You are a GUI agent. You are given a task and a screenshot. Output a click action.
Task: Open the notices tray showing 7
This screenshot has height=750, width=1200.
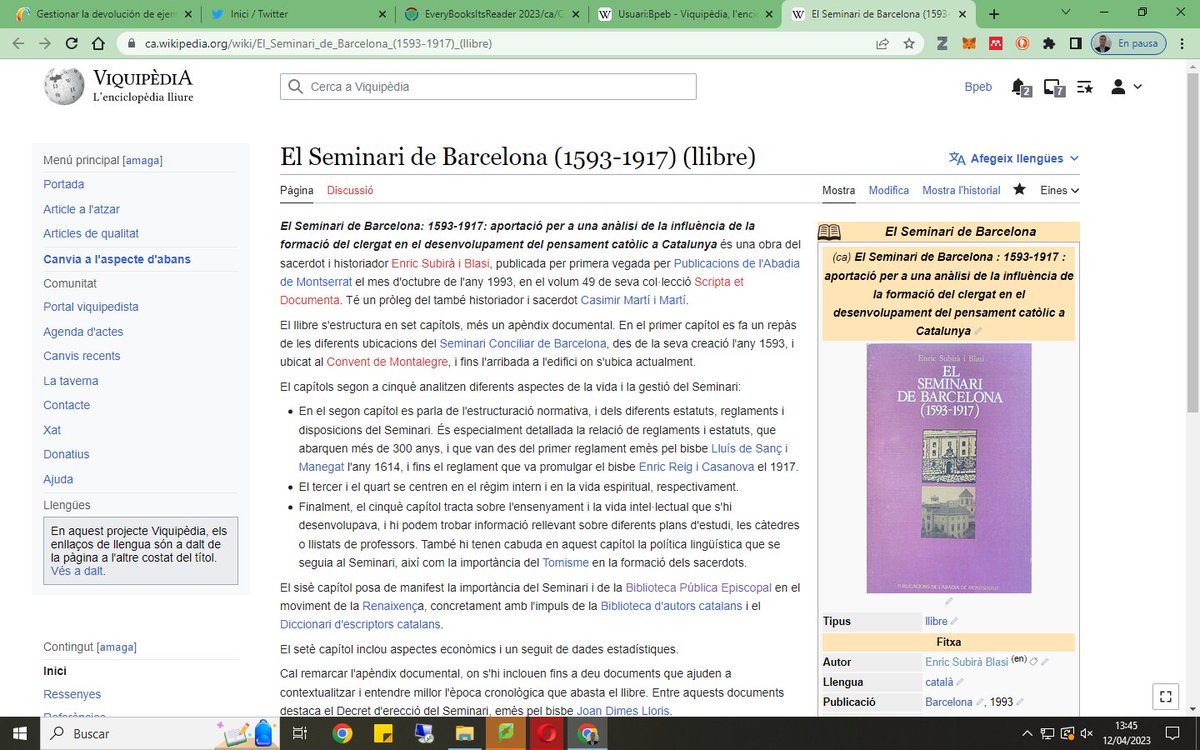1053,87
